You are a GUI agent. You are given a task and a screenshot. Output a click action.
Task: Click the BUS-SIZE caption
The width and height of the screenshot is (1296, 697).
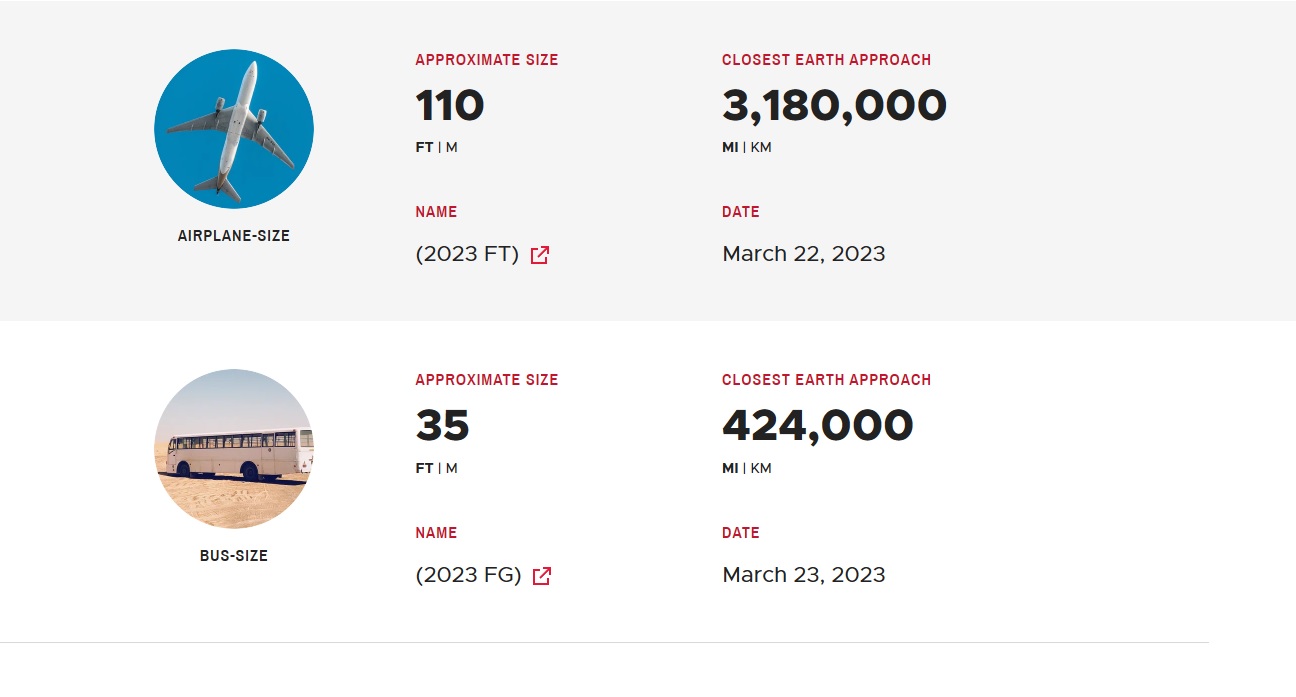234,556
